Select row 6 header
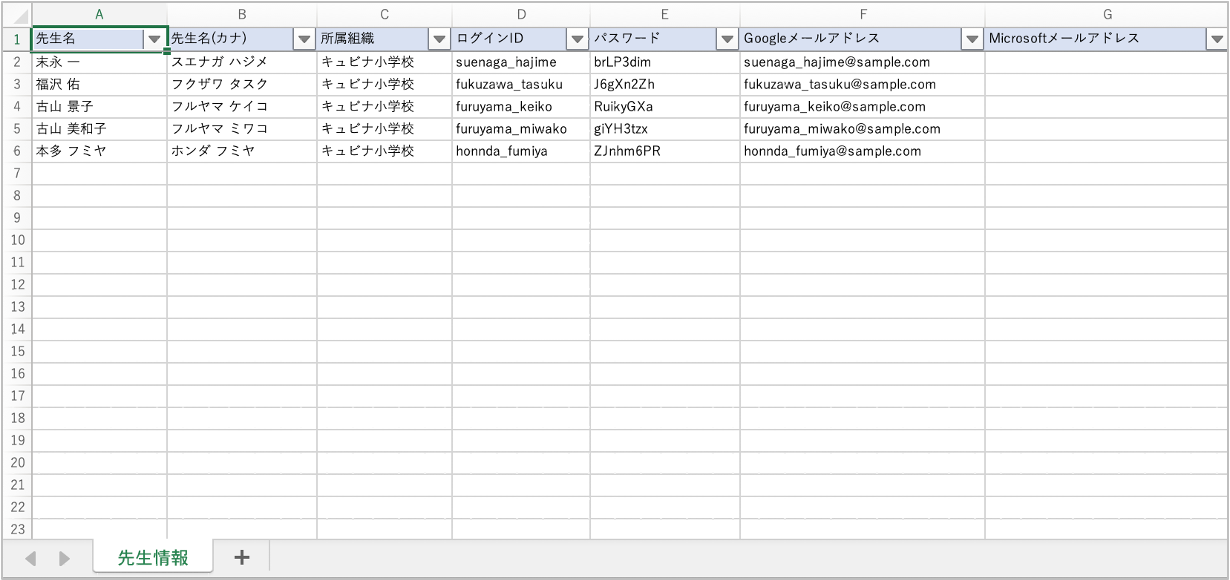The image size is (1230, 580). tap(16, 151)
